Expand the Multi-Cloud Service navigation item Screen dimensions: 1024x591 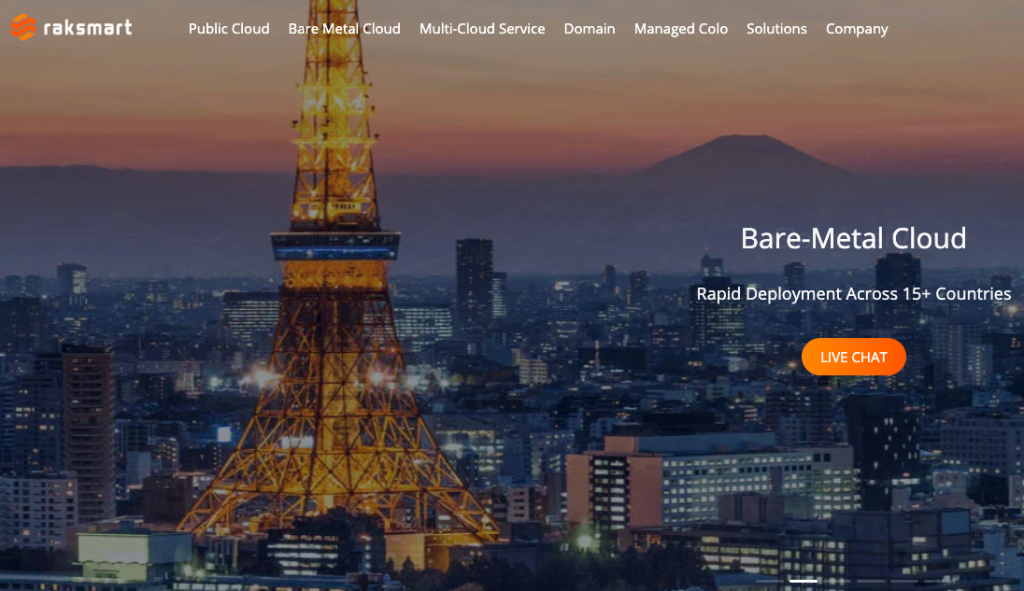[482, 29]
